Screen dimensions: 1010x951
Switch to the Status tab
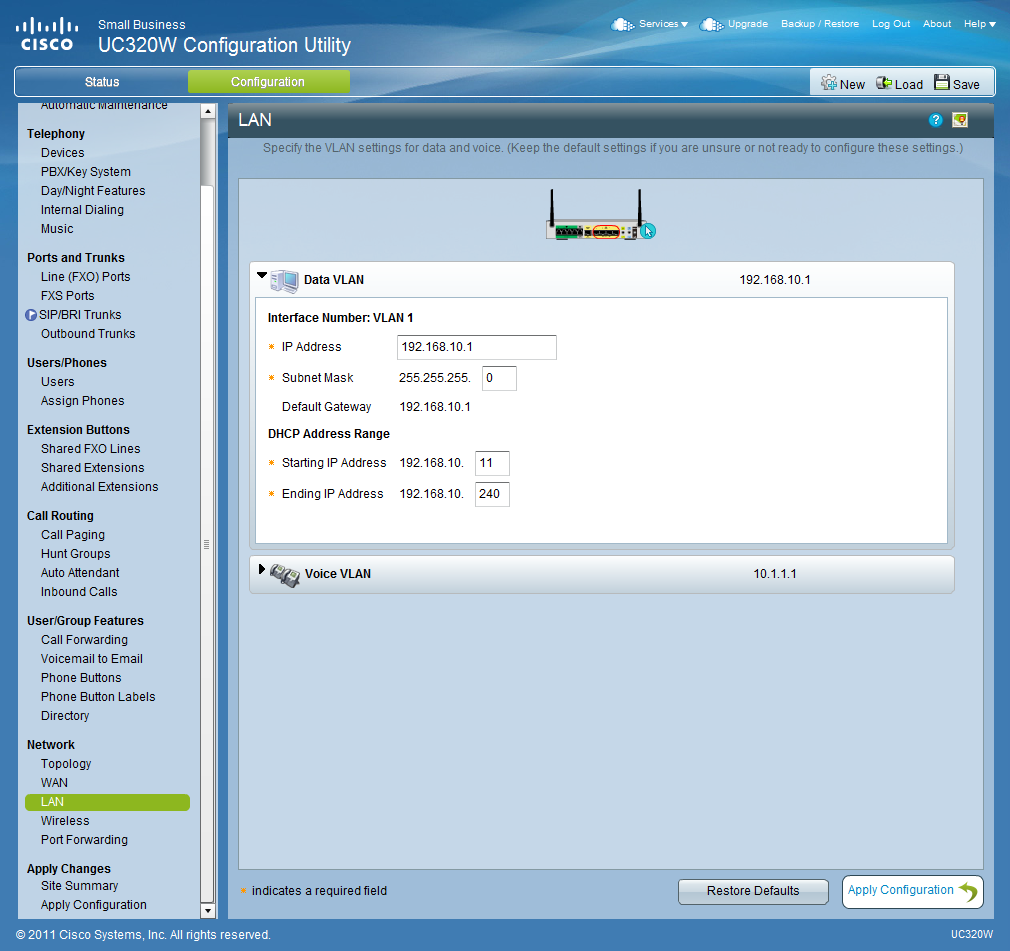(x=102, y=82)
